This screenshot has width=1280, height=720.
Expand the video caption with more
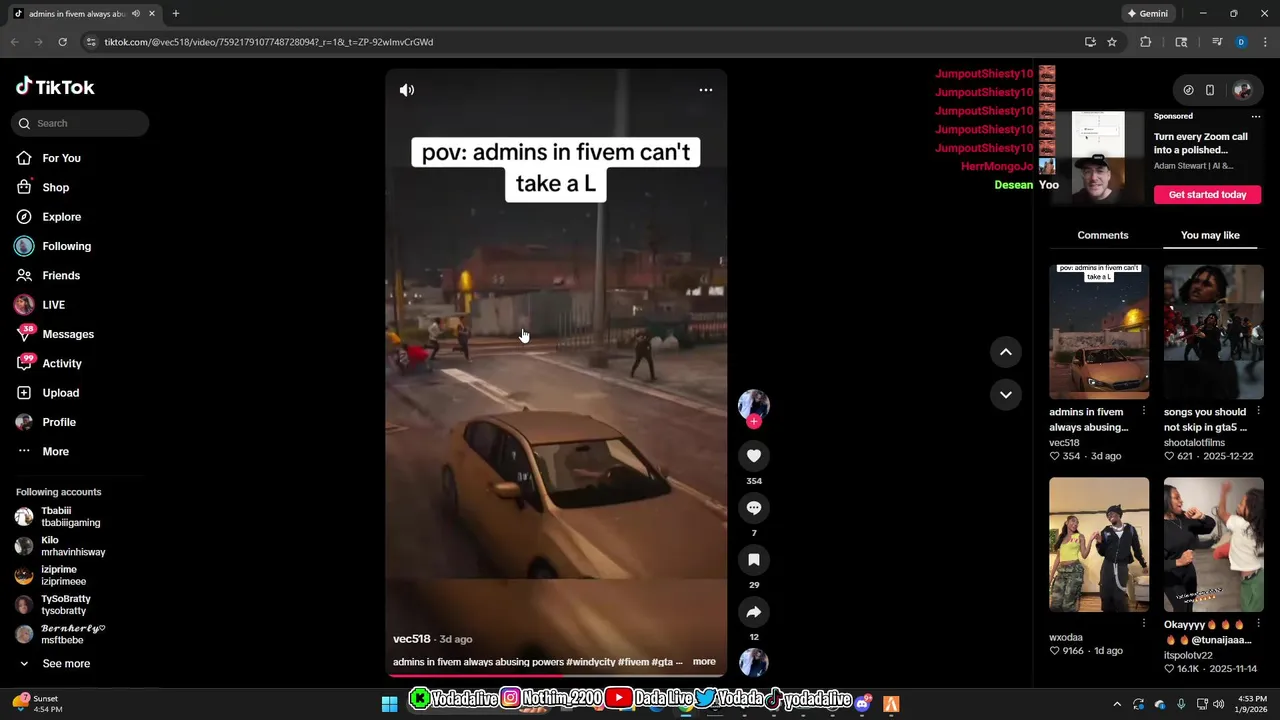(x=704, y=662)
